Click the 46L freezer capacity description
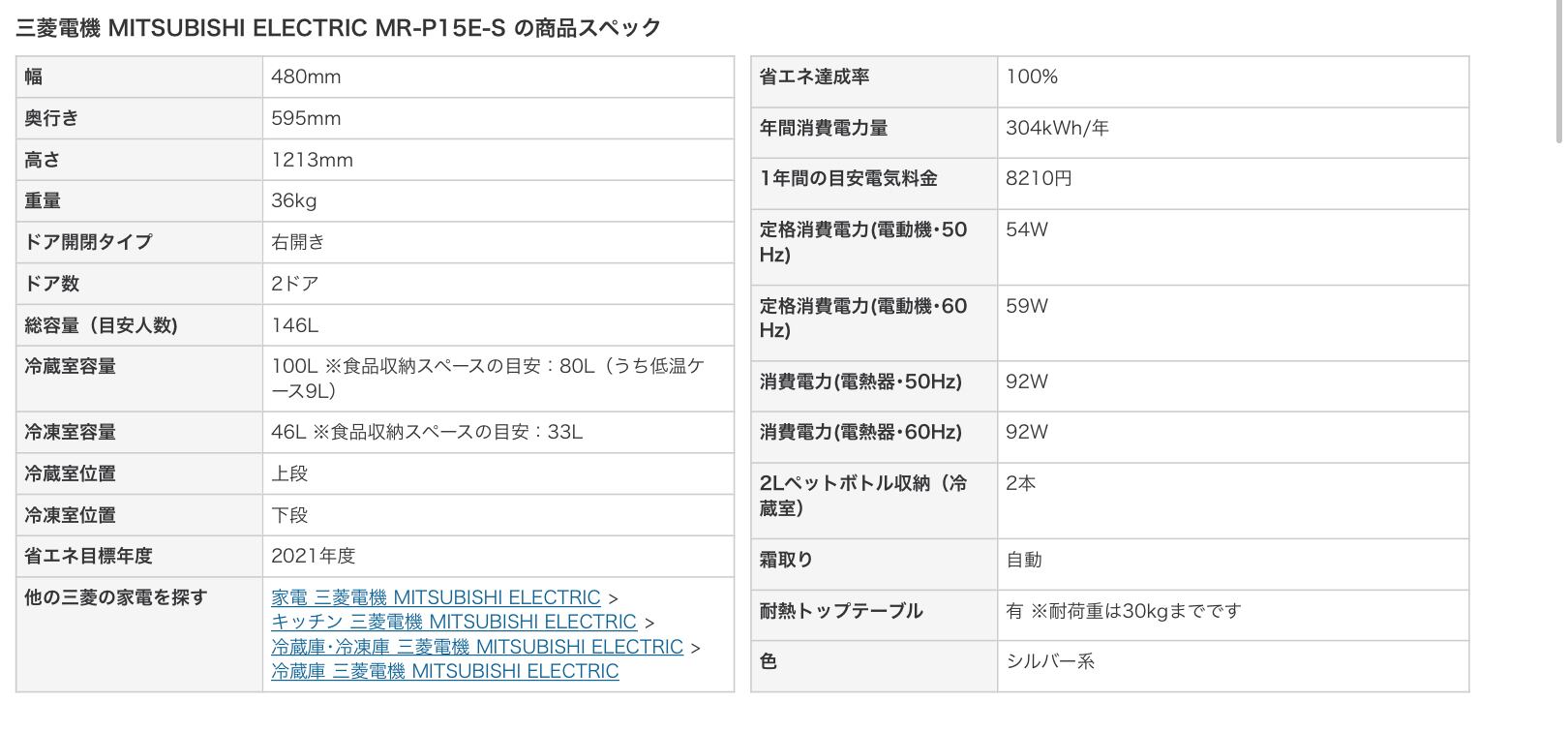Viewport: 1568px width, 732px height. [x=427, y=432]
